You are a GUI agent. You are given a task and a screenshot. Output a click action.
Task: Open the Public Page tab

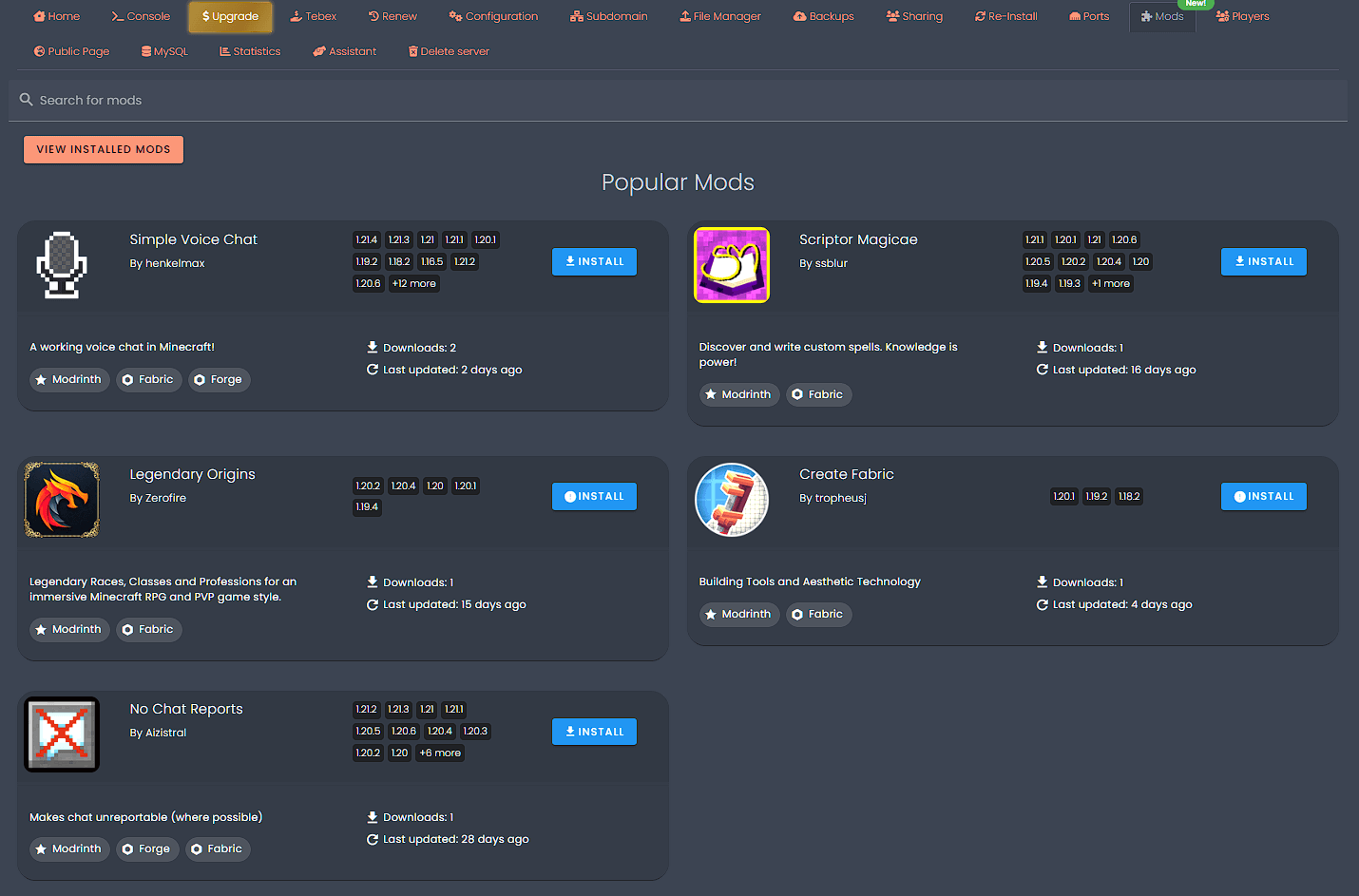(72, 51)
